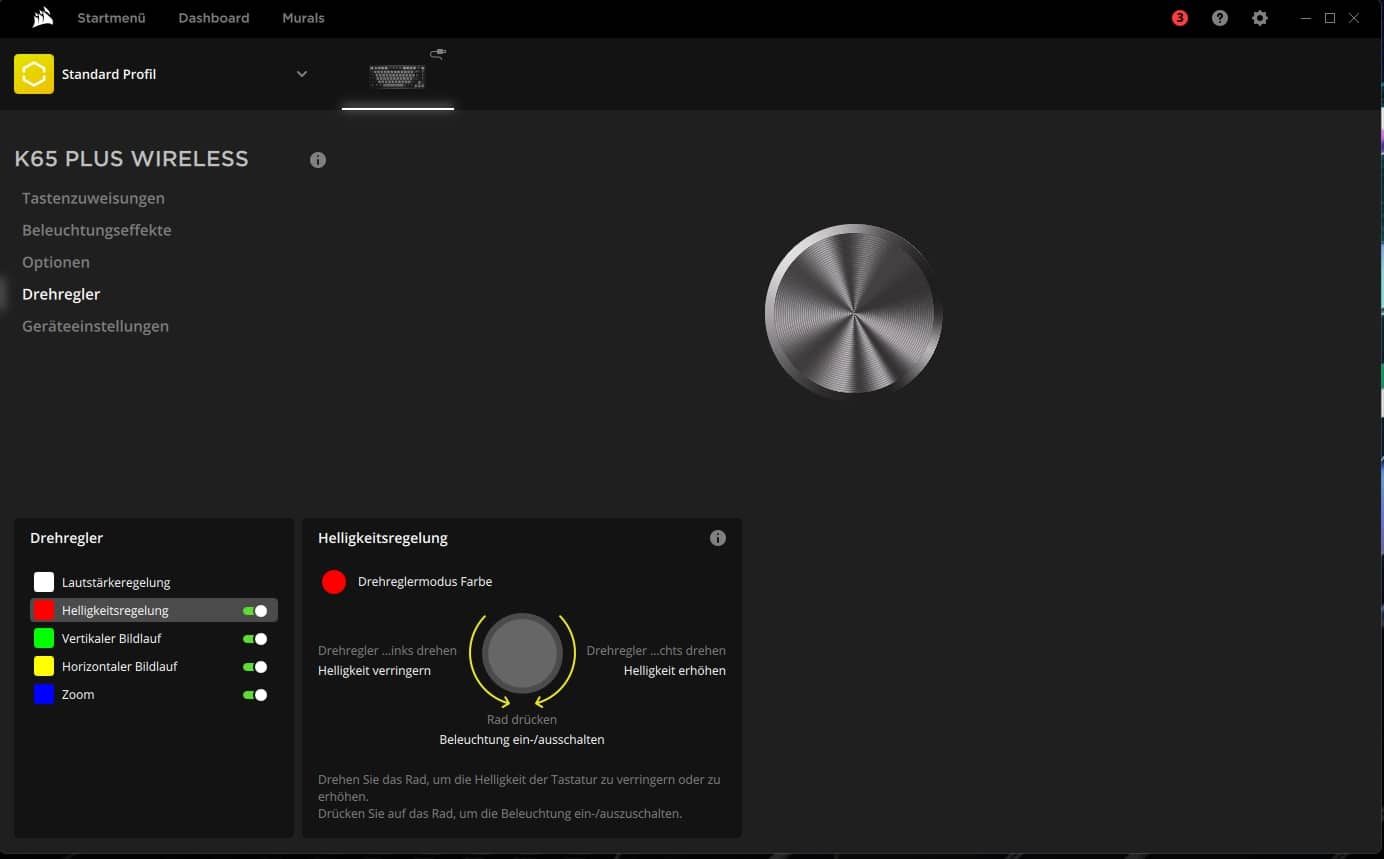This screenshot has height=859, width=1384.
Task: Go to Beleuchtungseffekte section
Action: (x=97, y=230)
